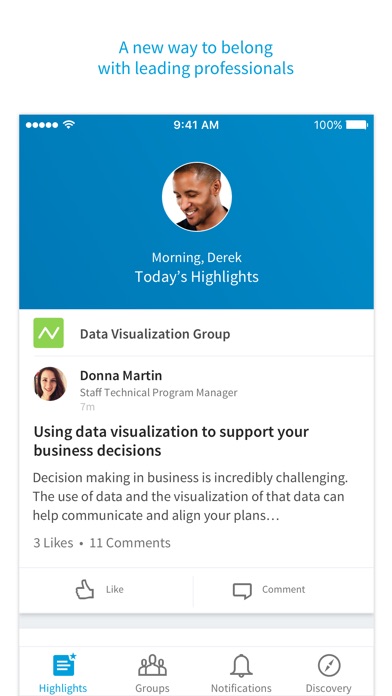
Task: Open Donna Martin's name link
Action: pos(121,376)
